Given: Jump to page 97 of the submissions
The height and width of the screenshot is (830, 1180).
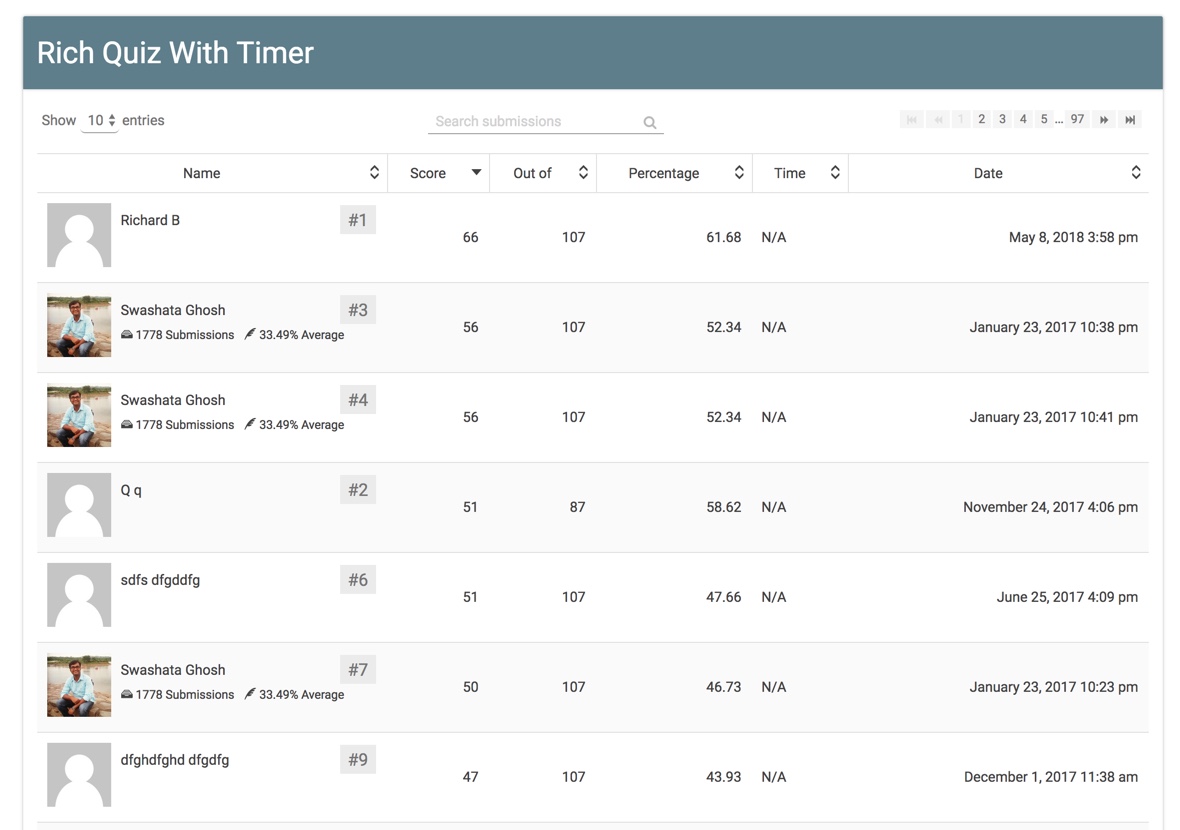Looking at the screenshot, I should 1077,119.
